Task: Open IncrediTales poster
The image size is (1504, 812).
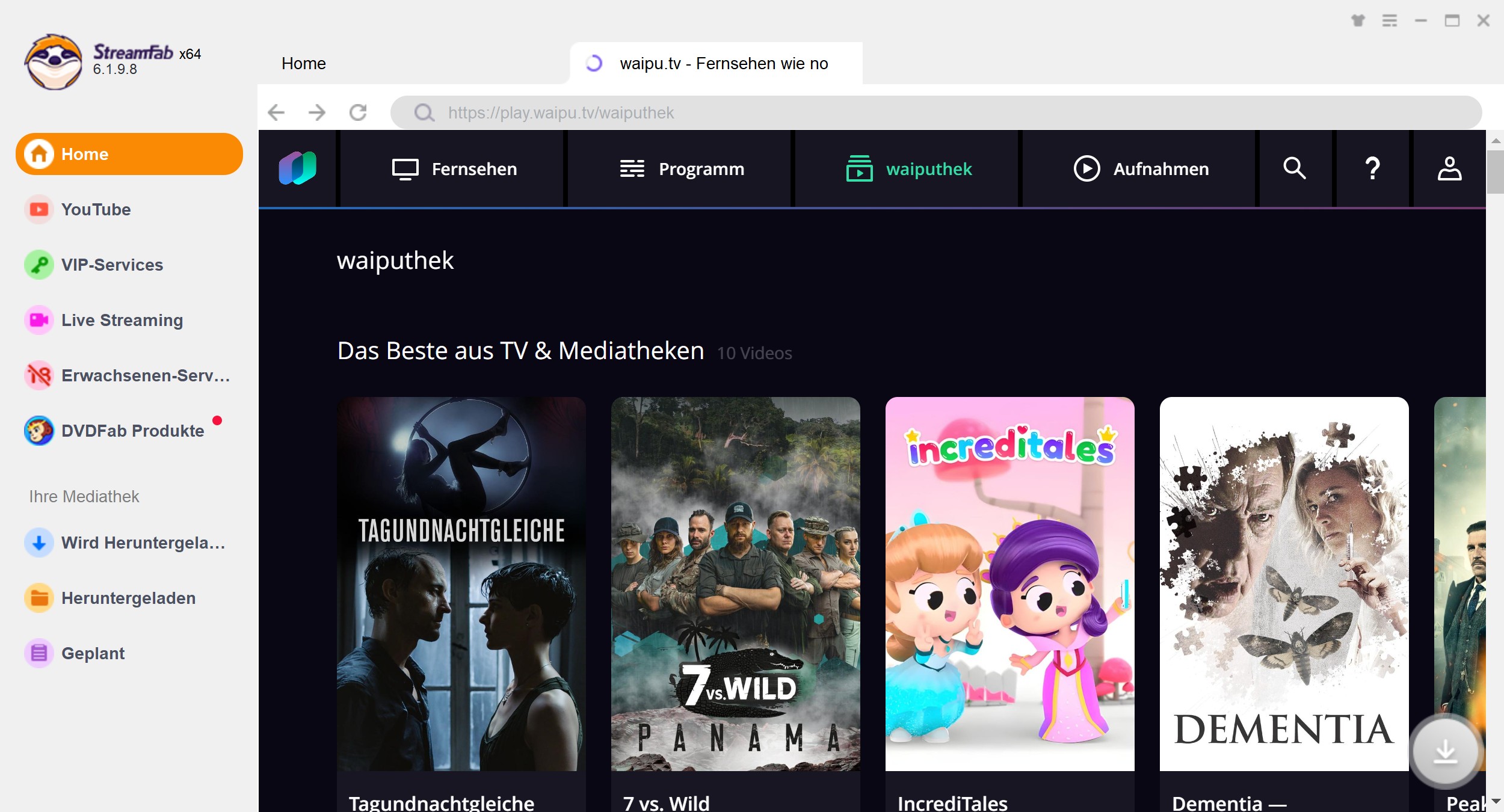Action: click(x=1010, y=583)
